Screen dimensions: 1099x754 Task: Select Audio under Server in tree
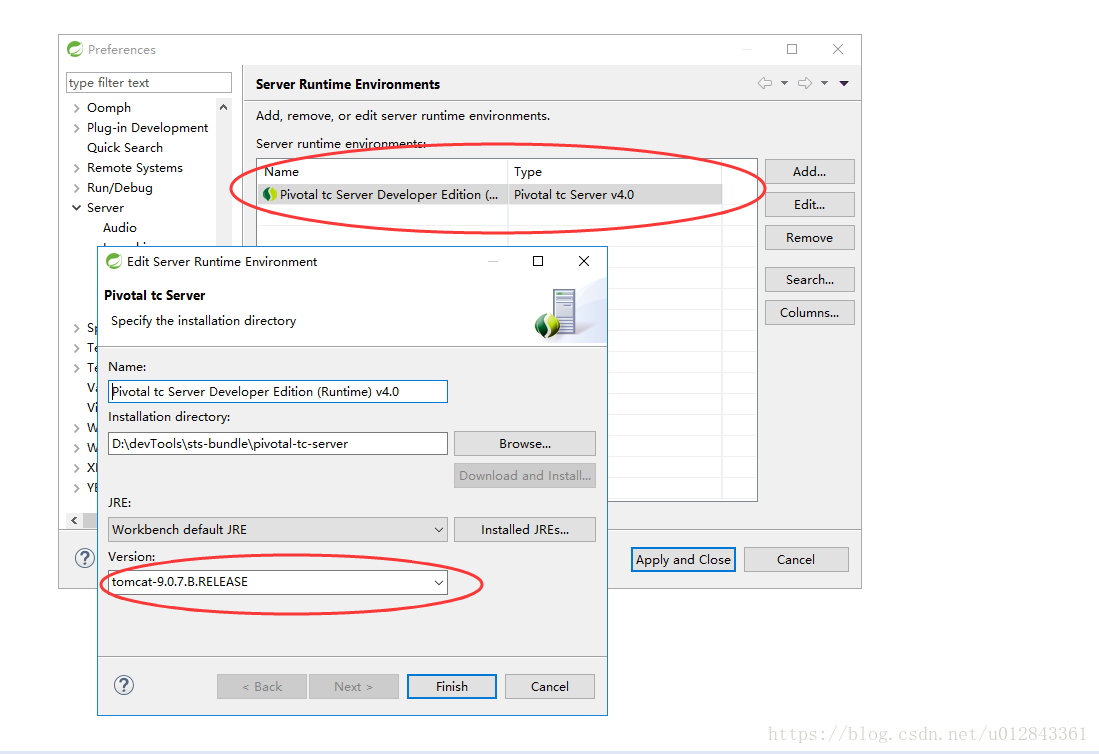click(x=120, y=228)
